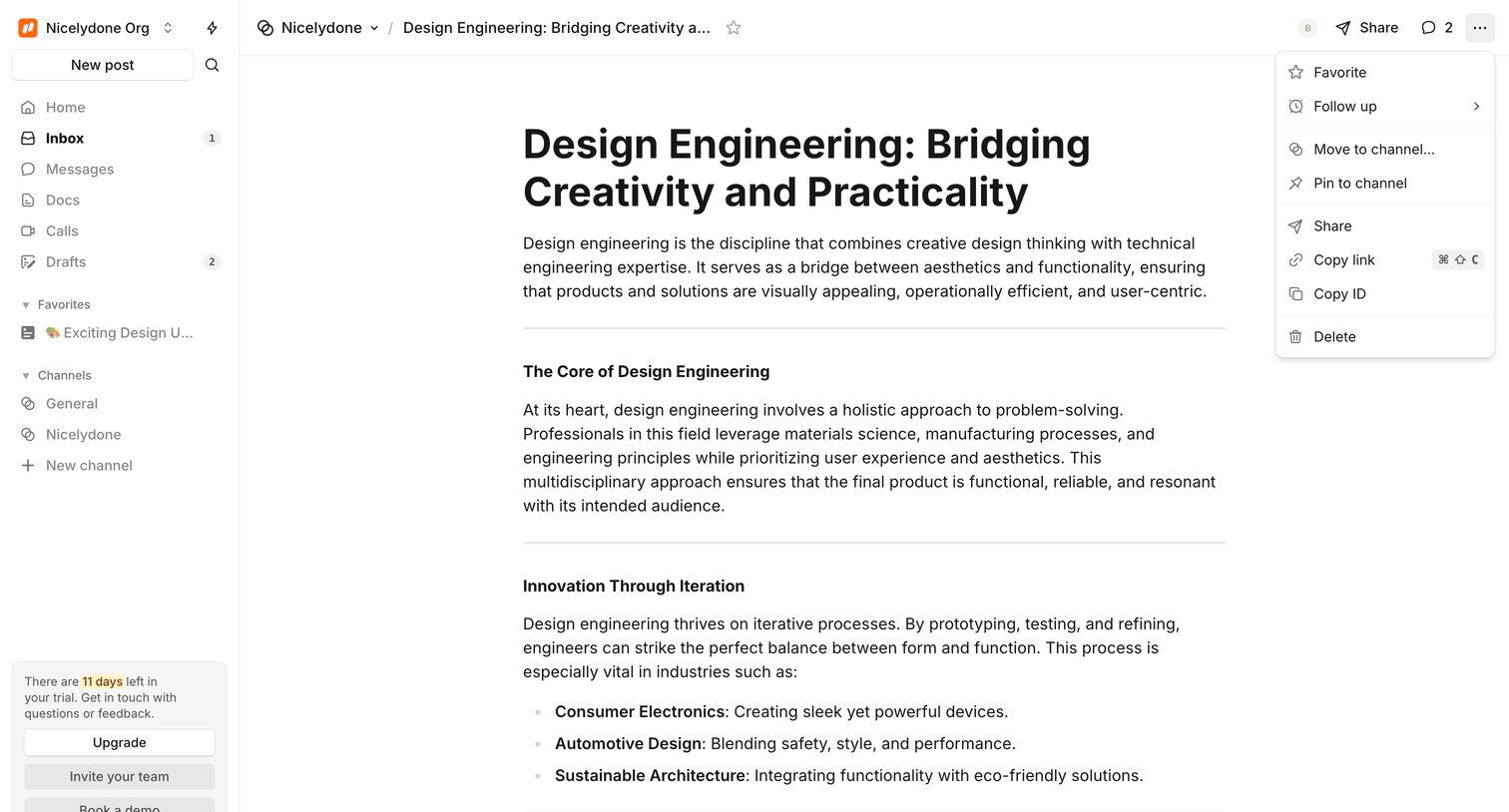Choose Move to channel... option

pos(1384,150)
